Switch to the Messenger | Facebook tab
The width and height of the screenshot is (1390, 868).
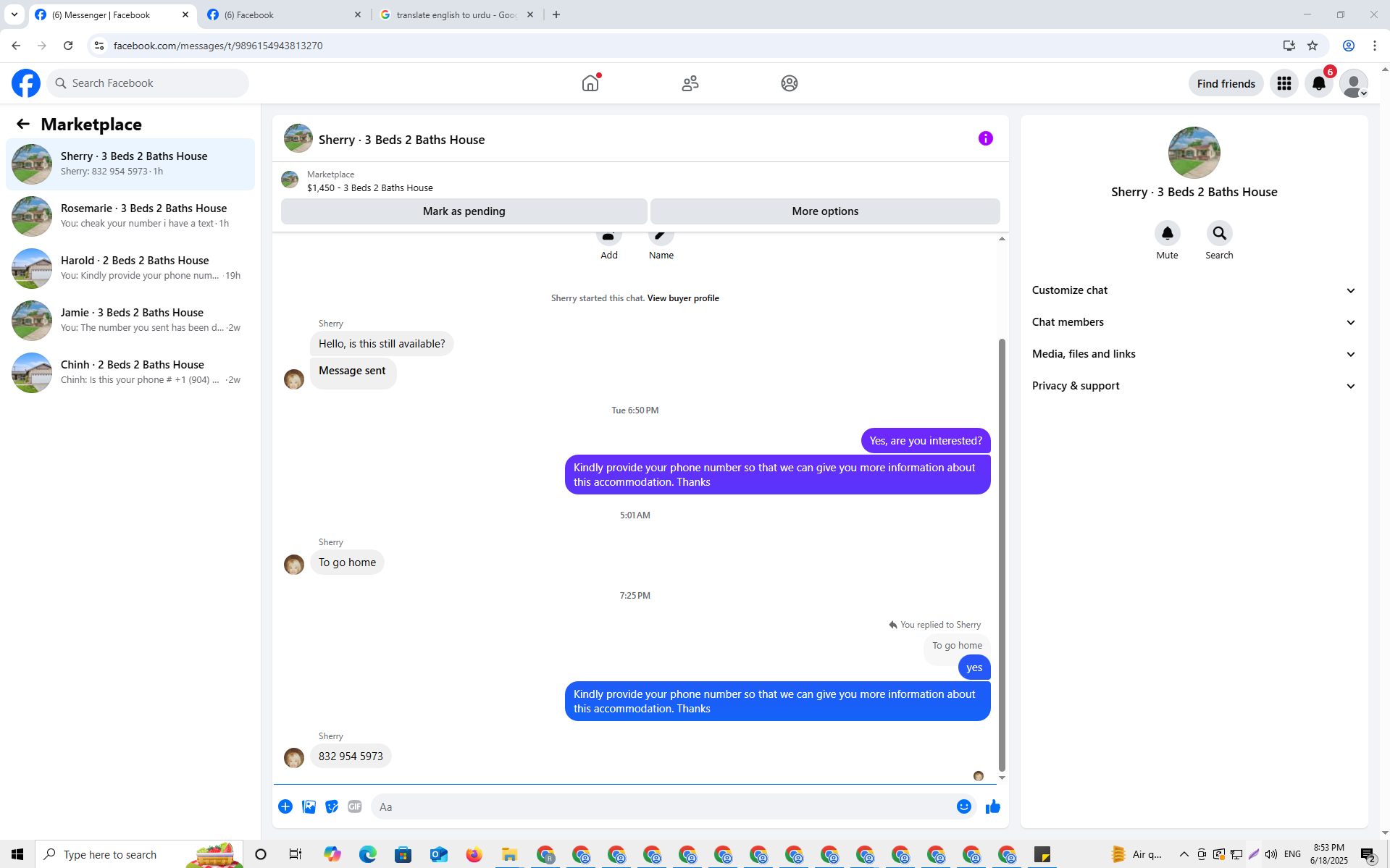(112, 15)
